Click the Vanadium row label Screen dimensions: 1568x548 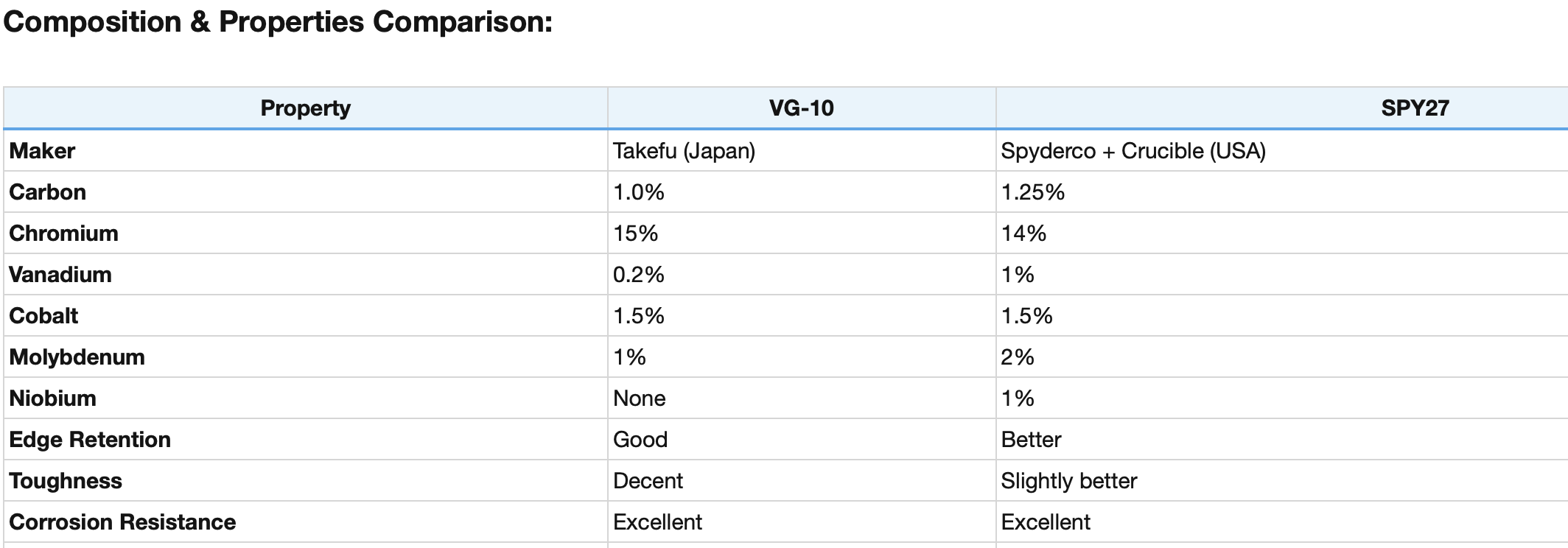click(x=60, y=275)
